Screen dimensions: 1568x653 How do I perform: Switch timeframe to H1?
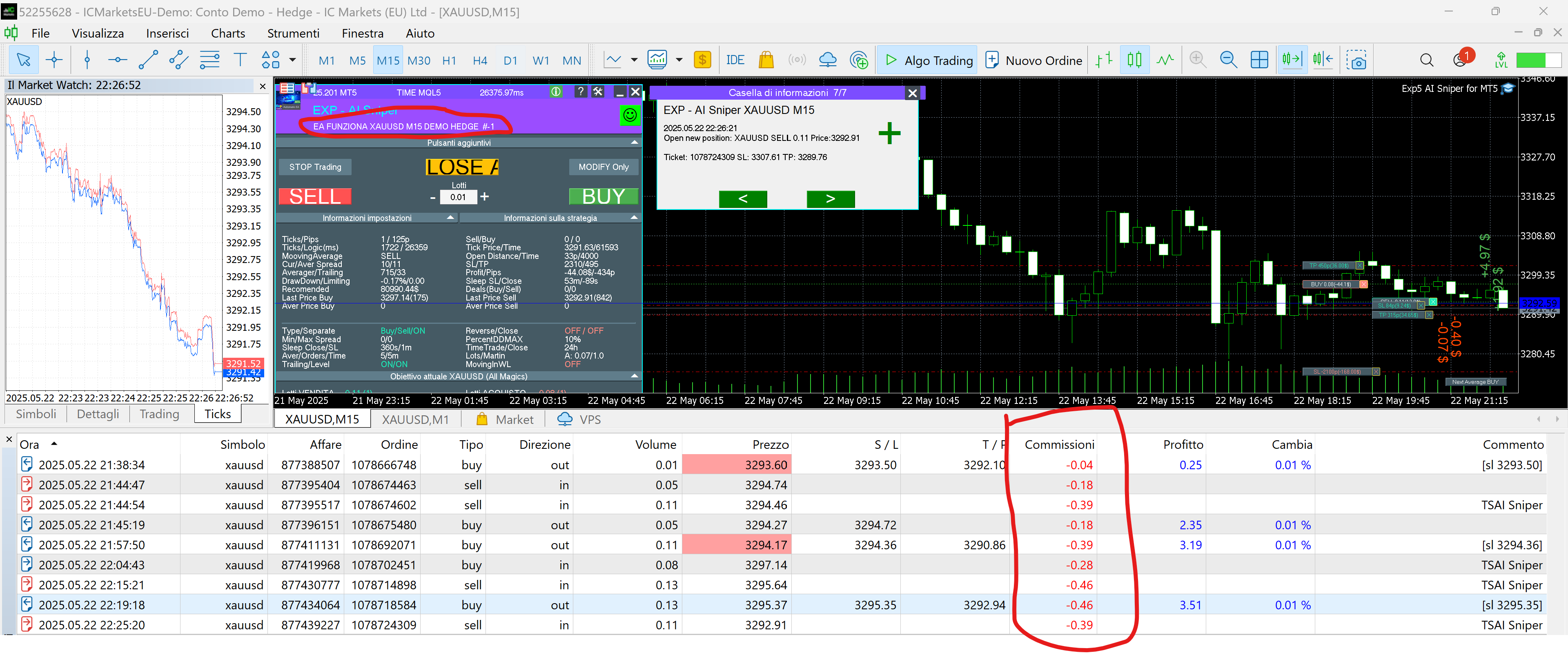coord(449,60)
